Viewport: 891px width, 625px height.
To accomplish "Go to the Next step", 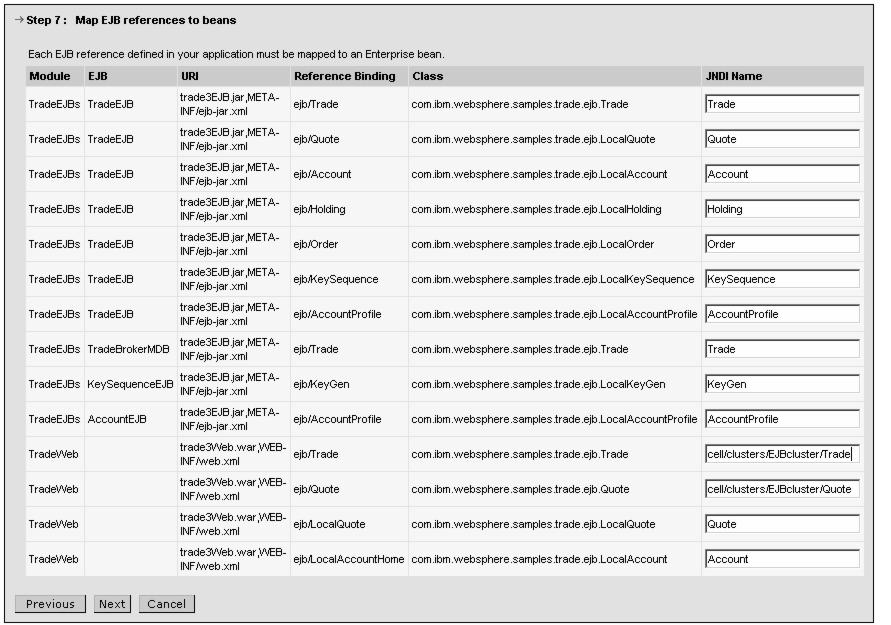I will click(112, 603).
